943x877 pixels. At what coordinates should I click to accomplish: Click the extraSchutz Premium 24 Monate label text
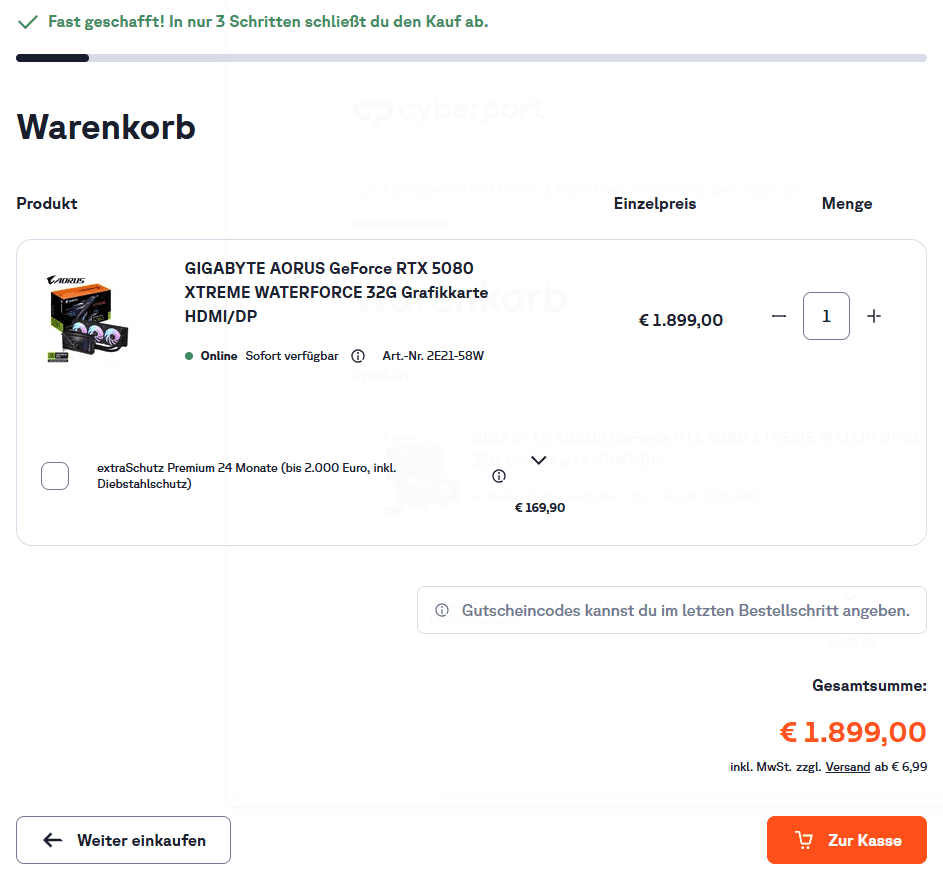(x=247, y=476)
